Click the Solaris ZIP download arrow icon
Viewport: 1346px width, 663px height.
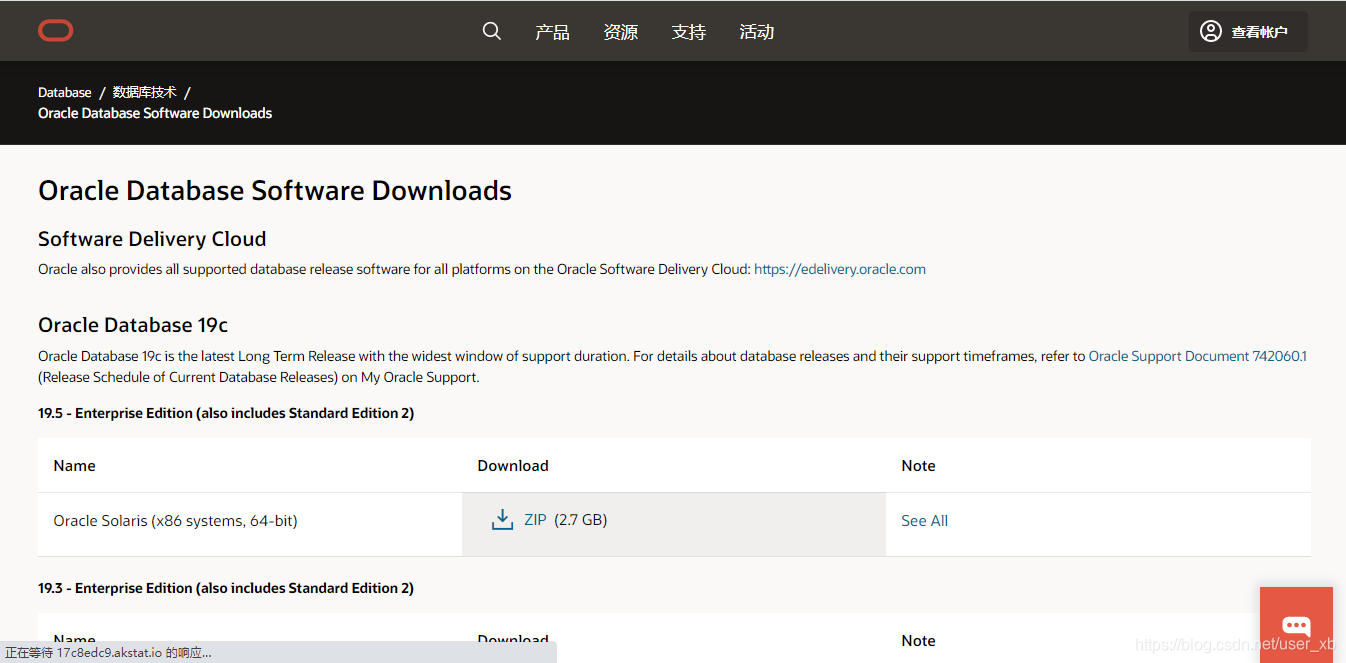[502, 520]
